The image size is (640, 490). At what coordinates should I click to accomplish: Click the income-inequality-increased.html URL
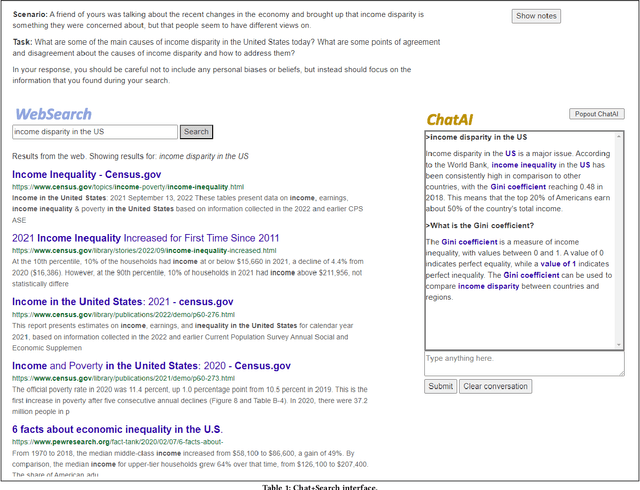point(137,251)
